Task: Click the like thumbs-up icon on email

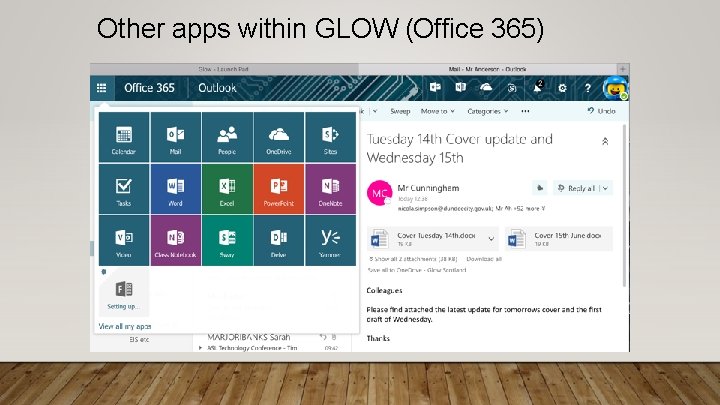Action: click(x=540, y=188)
